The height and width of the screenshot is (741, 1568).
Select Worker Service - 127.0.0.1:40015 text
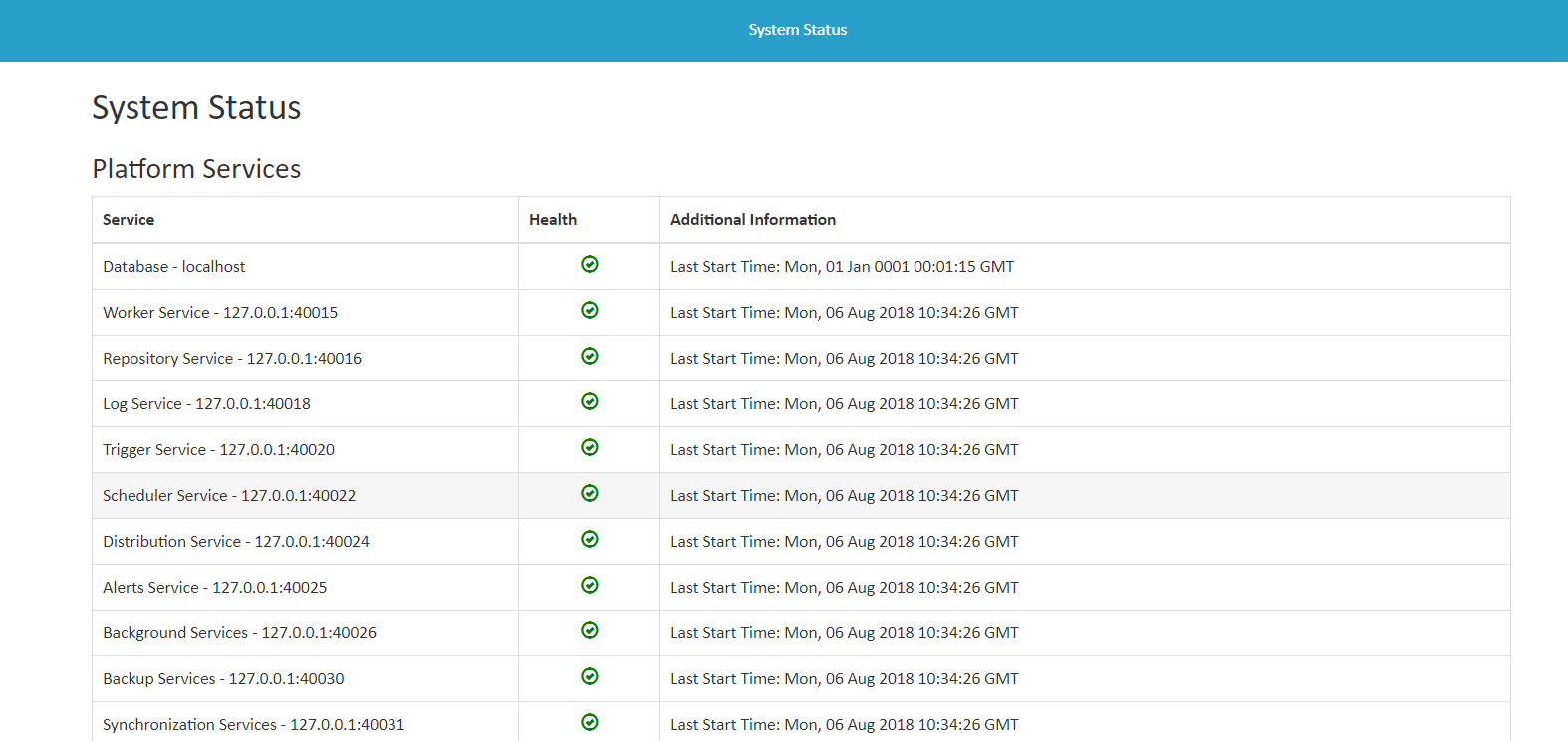pyautogui.click(x=220, y=313)
